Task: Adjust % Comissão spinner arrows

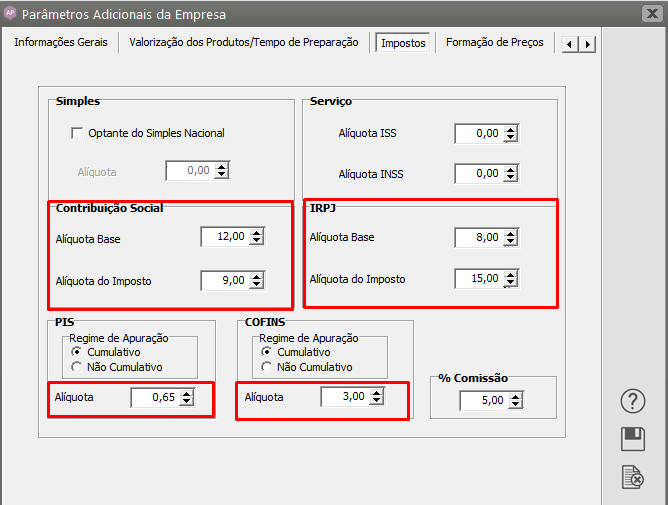Action: [514, 401]
